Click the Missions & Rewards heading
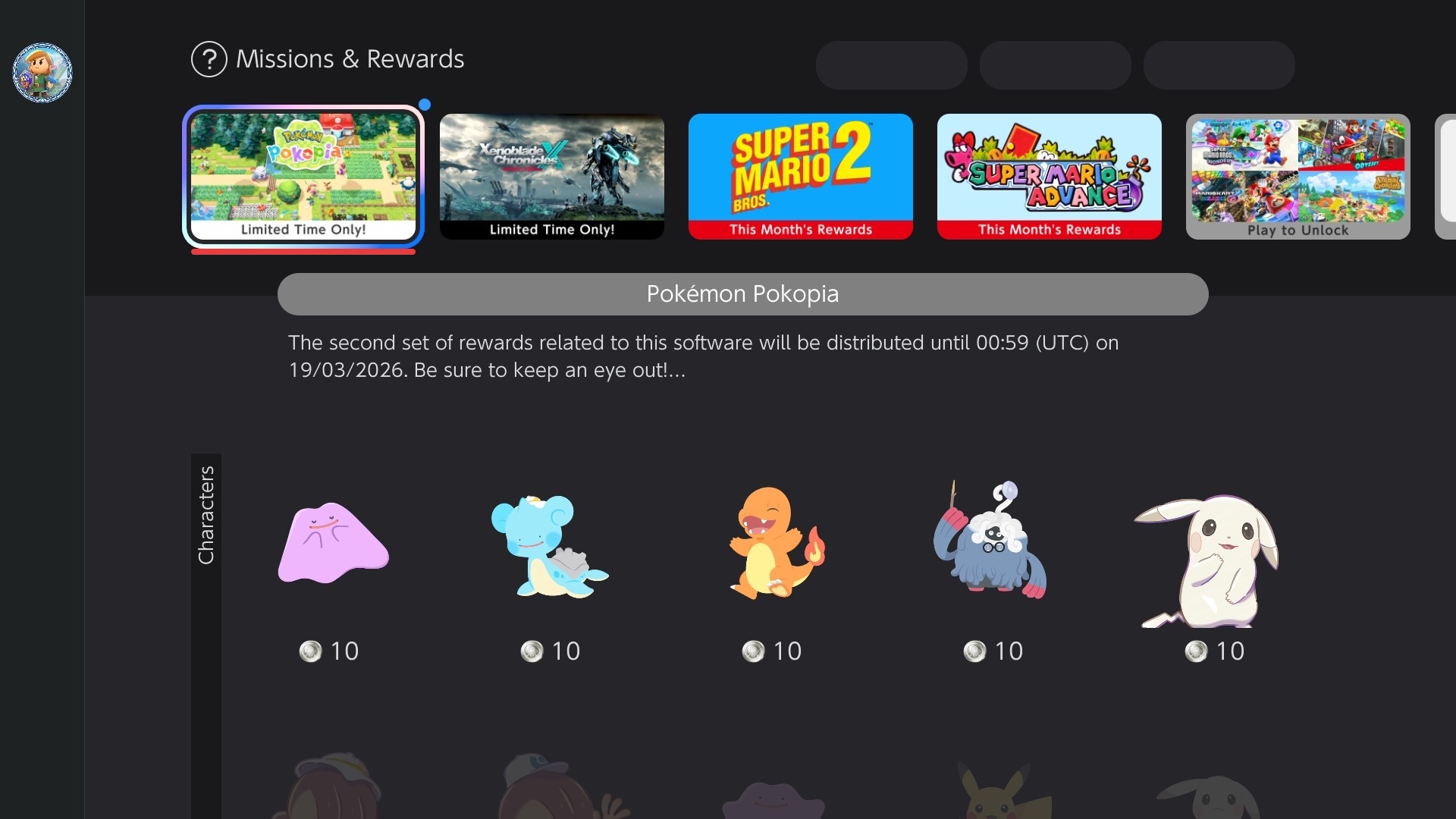This screenshot has height=819, width=1456. click(x=350, y=59)
